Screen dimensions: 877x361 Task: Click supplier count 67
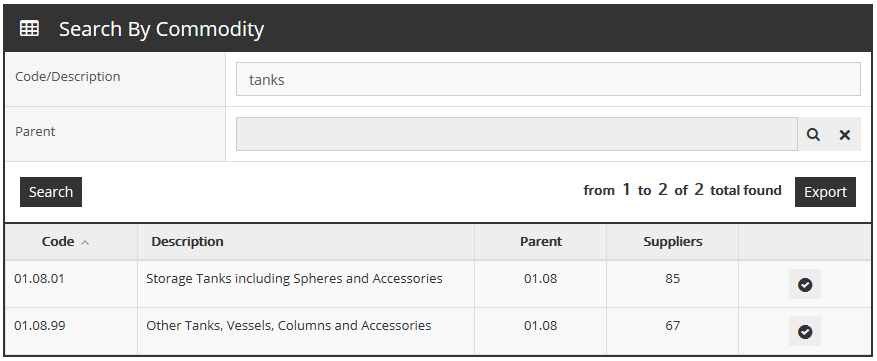pyautogui.click(x=672, y=326)
